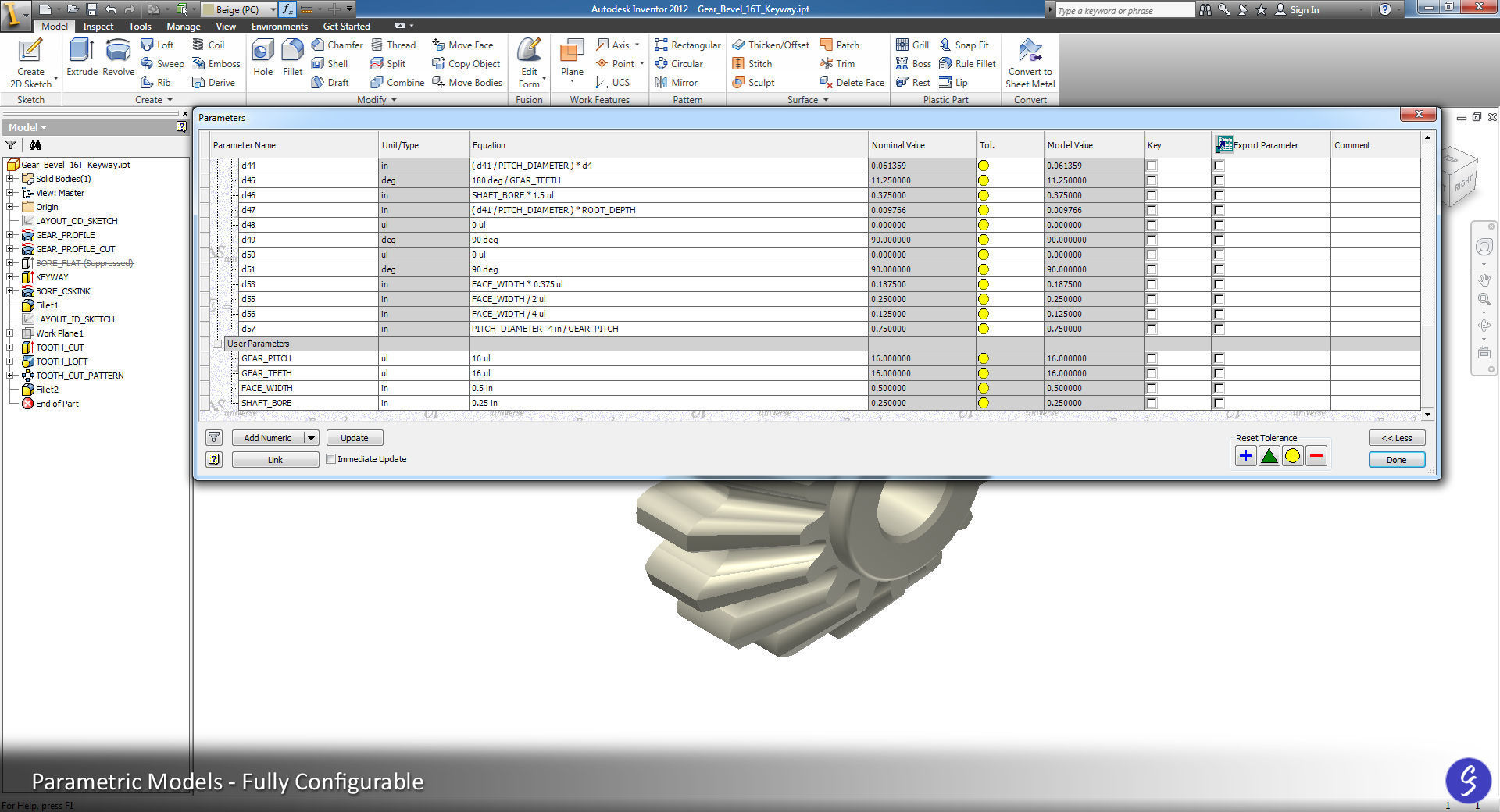Screen dimensions: 1500x812
Task: Check the Key box for d53
Action: pyautogui.click(x=1152, y=284)
